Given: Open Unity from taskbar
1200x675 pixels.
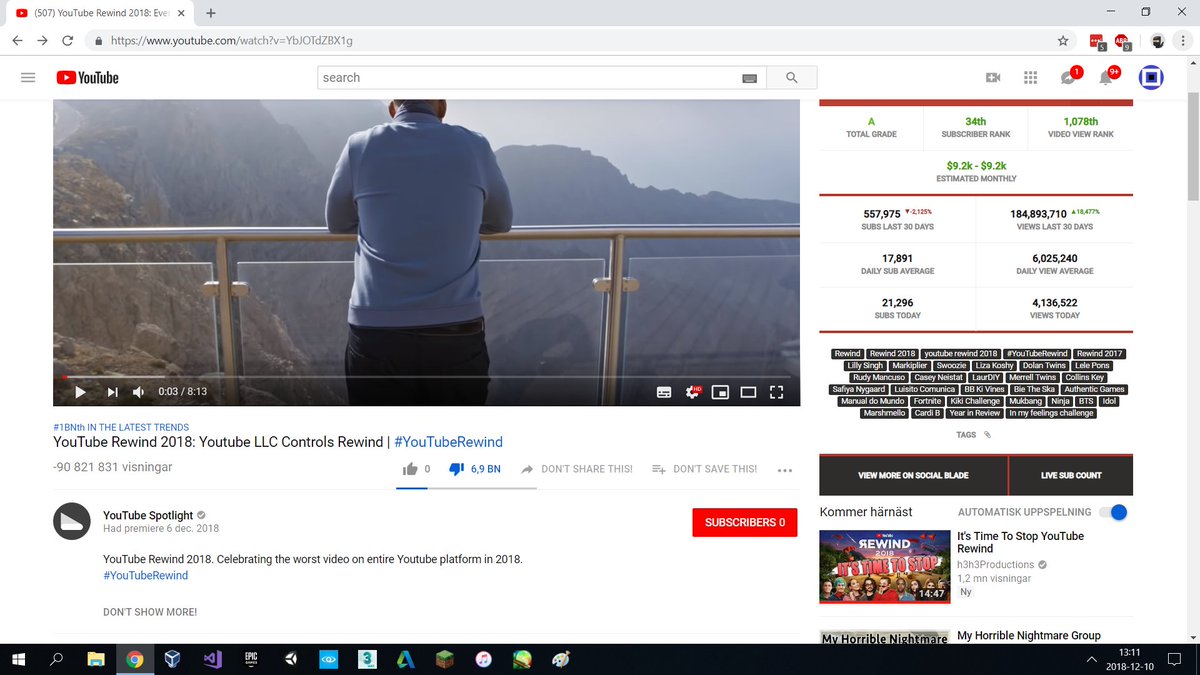Looking at the screenshot, I should pyautogui.click(x=290, y=659).
